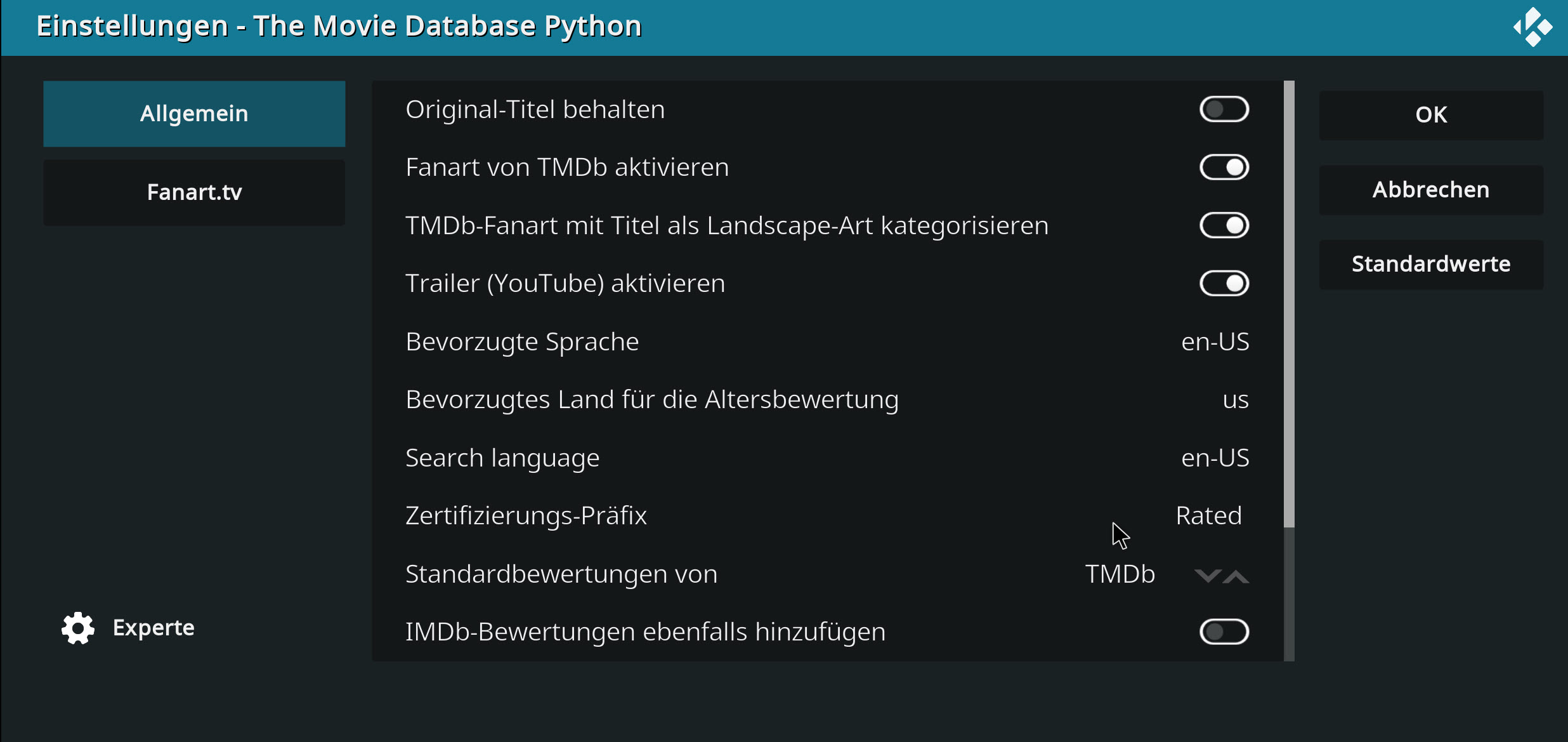
Task: Change Bevorzugtes Land für die Altersbewertung value
Action: click(x=827, y=400)
